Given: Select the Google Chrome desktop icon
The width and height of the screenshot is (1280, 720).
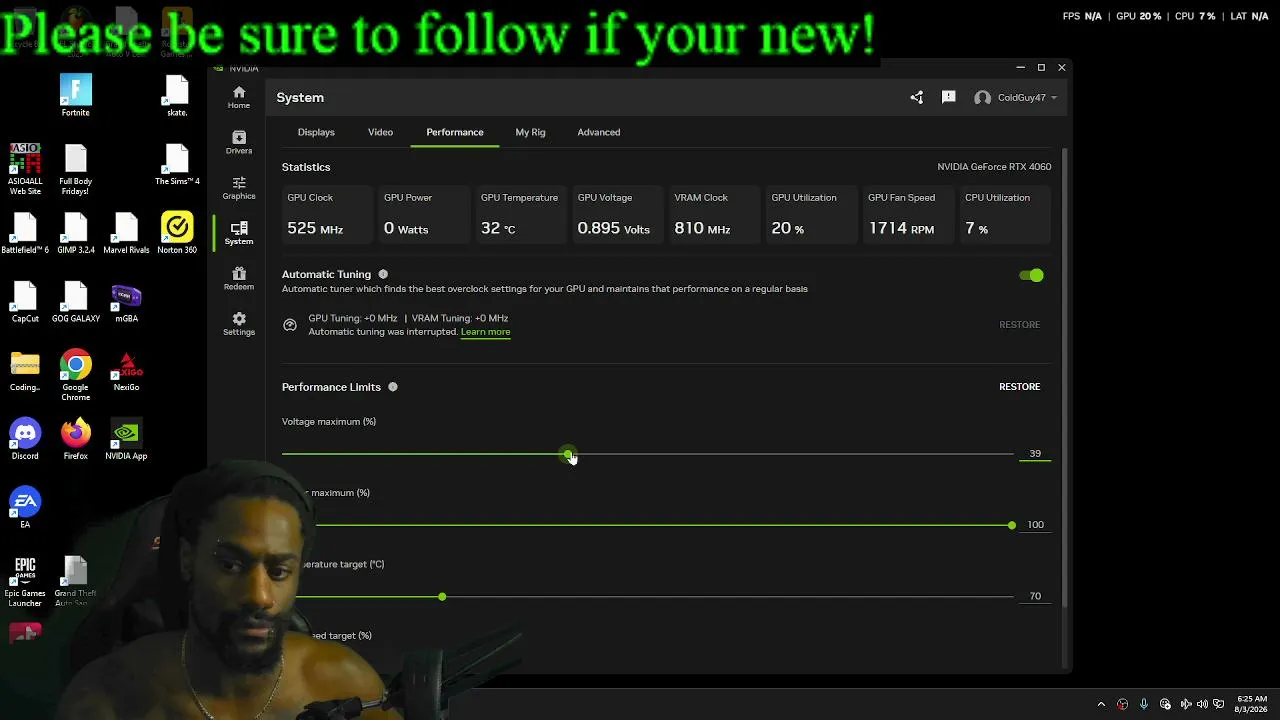Looking at the screenshot, I should coord(76,375).
